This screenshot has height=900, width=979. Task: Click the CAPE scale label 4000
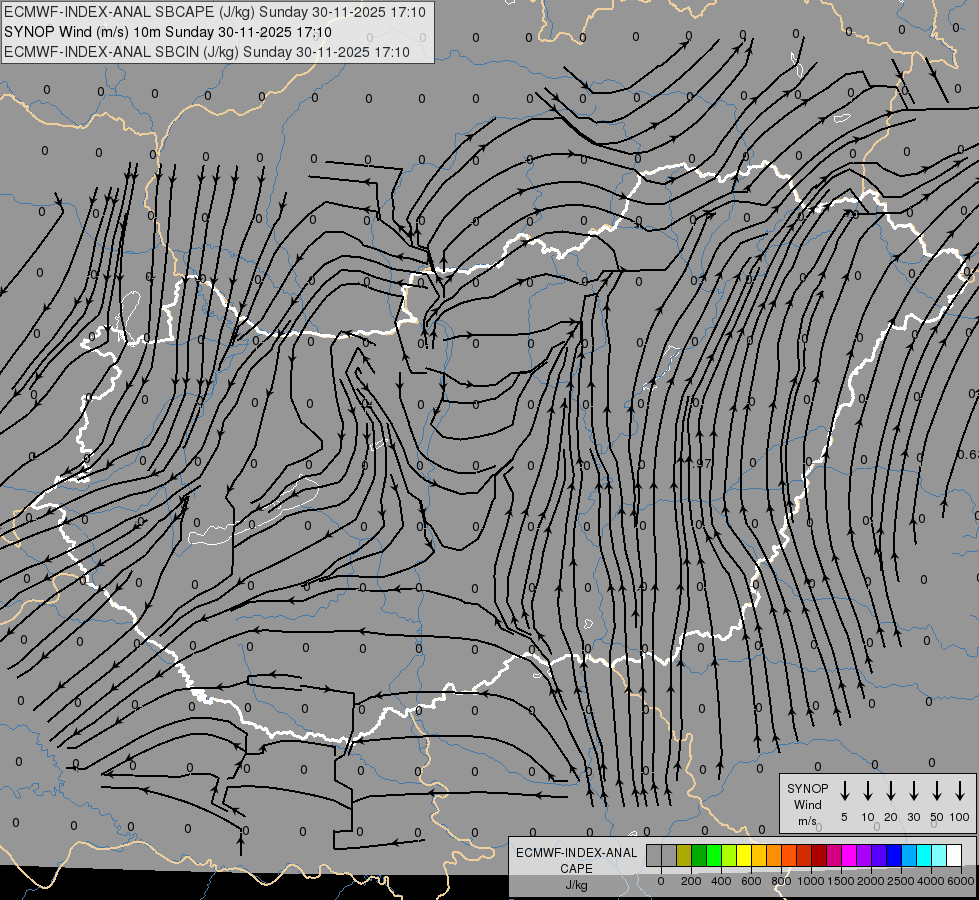(x=931, y=881)
